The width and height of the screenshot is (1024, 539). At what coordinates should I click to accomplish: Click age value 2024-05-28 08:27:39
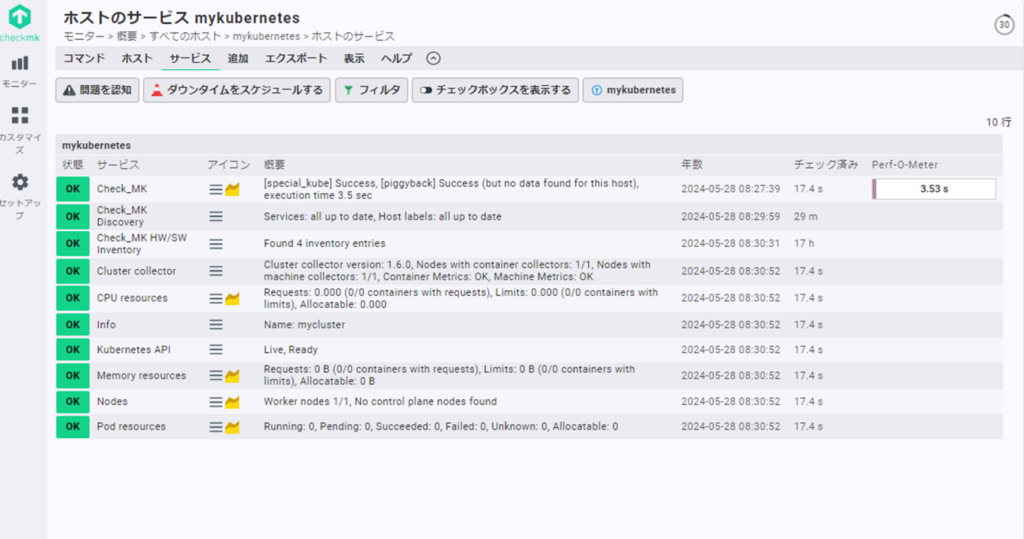click(731, 189)
